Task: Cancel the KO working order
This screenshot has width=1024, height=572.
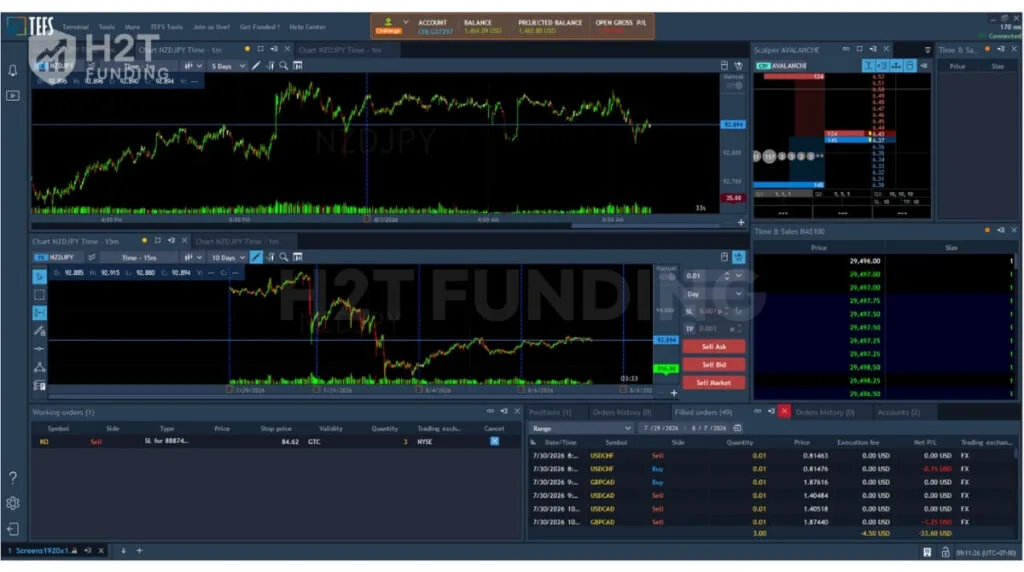Action: click(494, 441)
